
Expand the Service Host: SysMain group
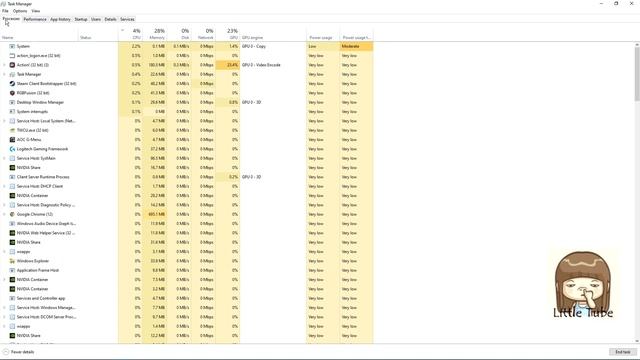pos(4,158)
